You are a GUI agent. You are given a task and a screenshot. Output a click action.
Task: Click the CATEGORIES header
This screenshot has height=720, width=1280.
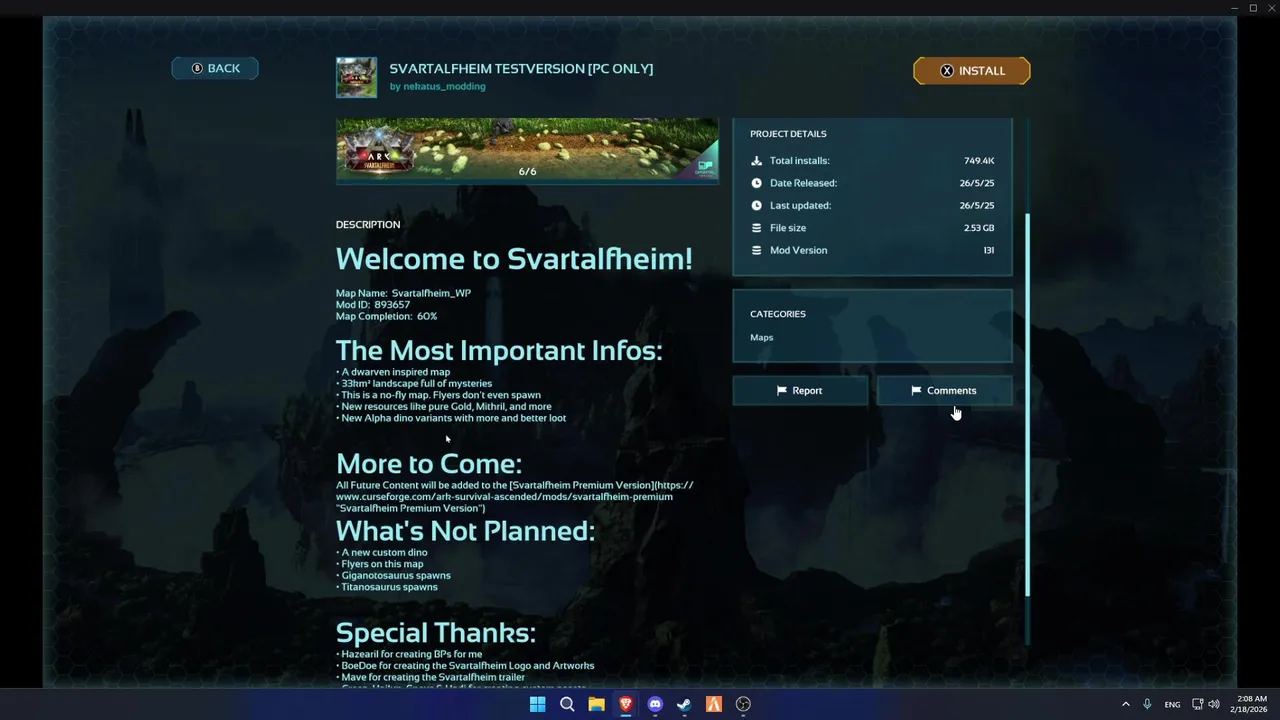[x=778, y=314]
